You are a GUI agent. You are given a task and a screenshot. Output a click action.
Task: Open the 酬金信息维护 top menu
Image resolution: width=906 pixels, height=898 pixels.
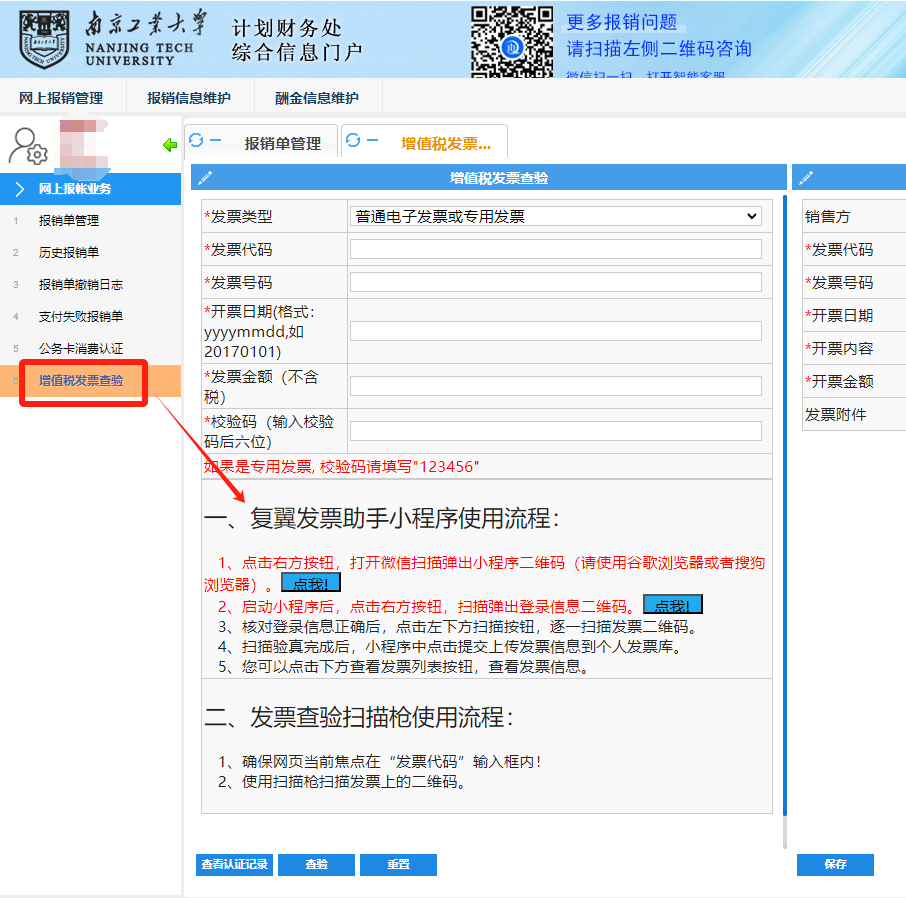tap(317, 98)
